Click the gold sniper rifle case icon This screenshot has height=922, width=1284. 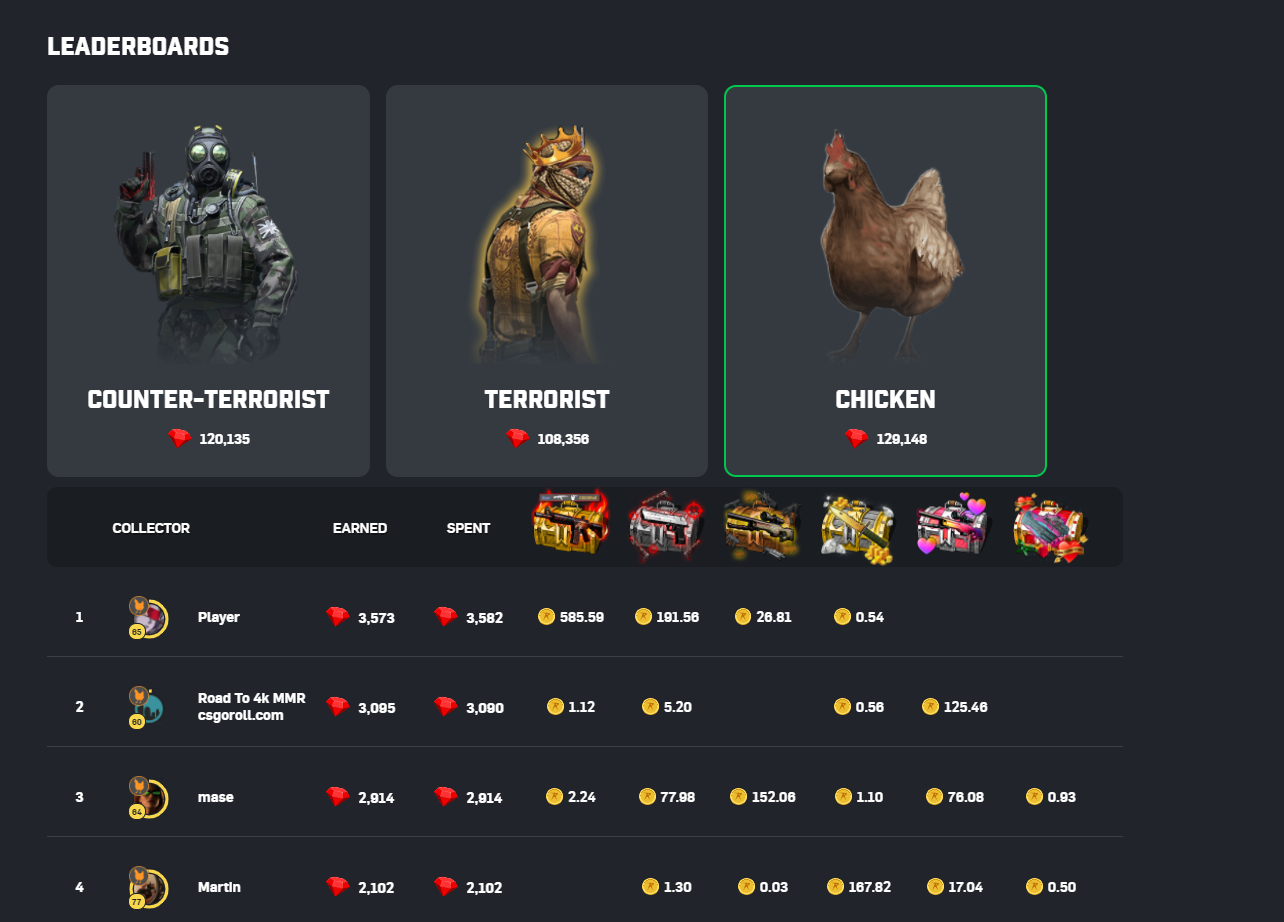(762, 525)
